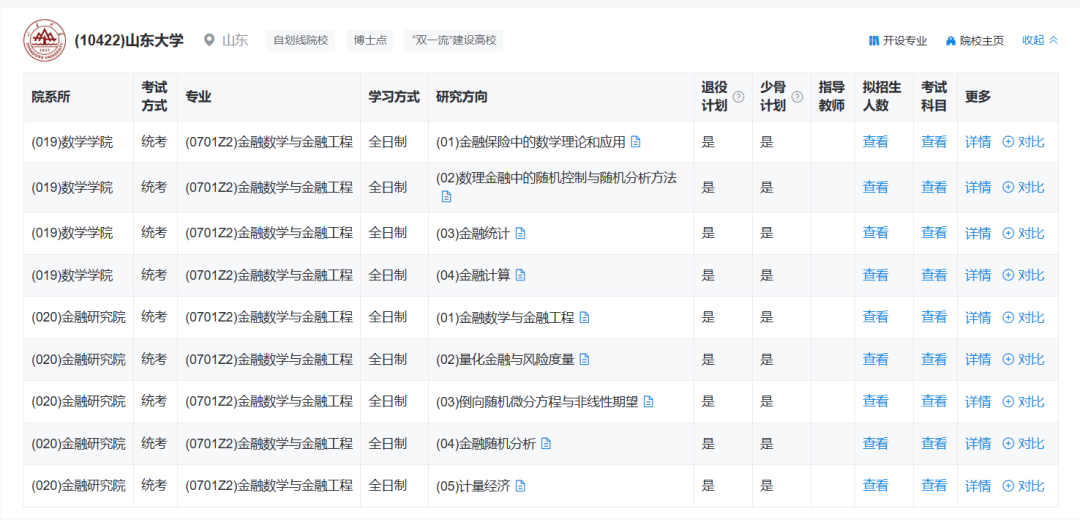
Task: Open 详情 for (03)金融统计 row
Action: coord(978,233)
